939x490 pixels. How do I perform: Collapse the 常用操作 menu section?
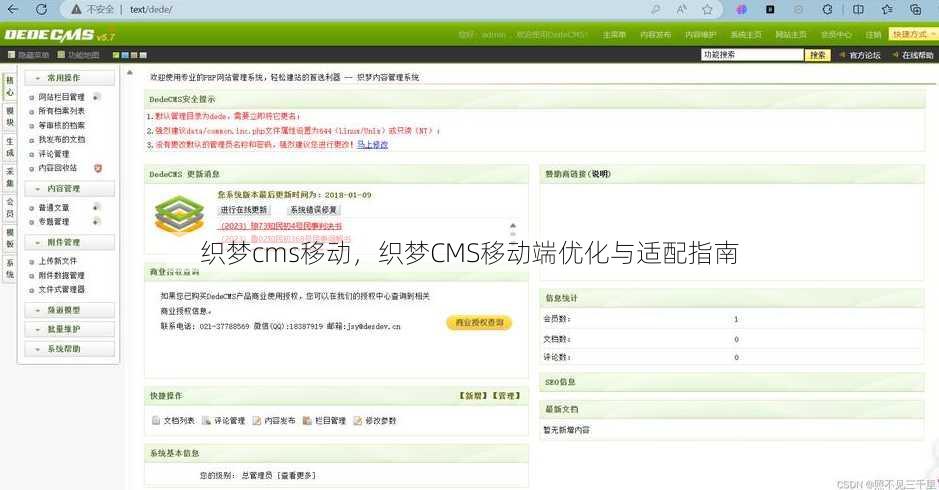(x=69, y=78)
